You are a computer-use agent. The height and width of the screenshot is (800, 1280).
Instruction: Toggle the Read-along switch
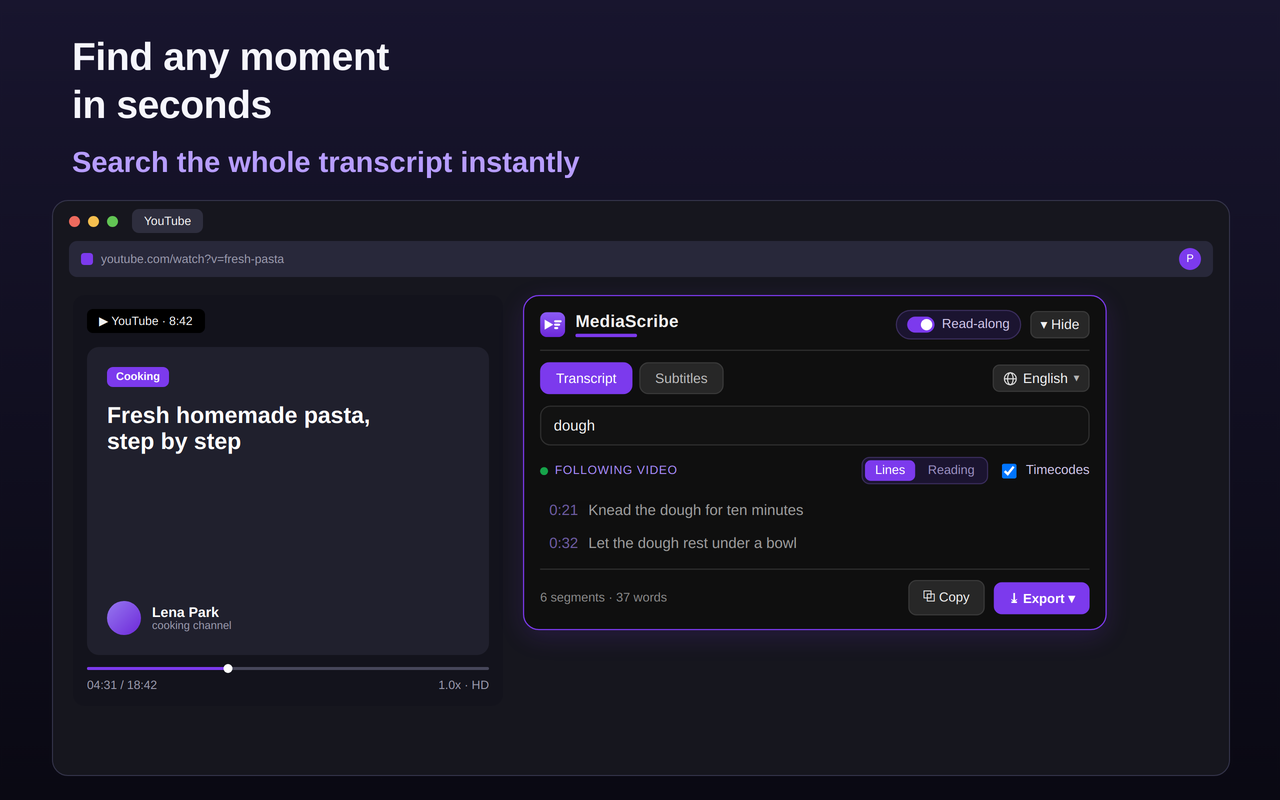[x=921, y=324]
